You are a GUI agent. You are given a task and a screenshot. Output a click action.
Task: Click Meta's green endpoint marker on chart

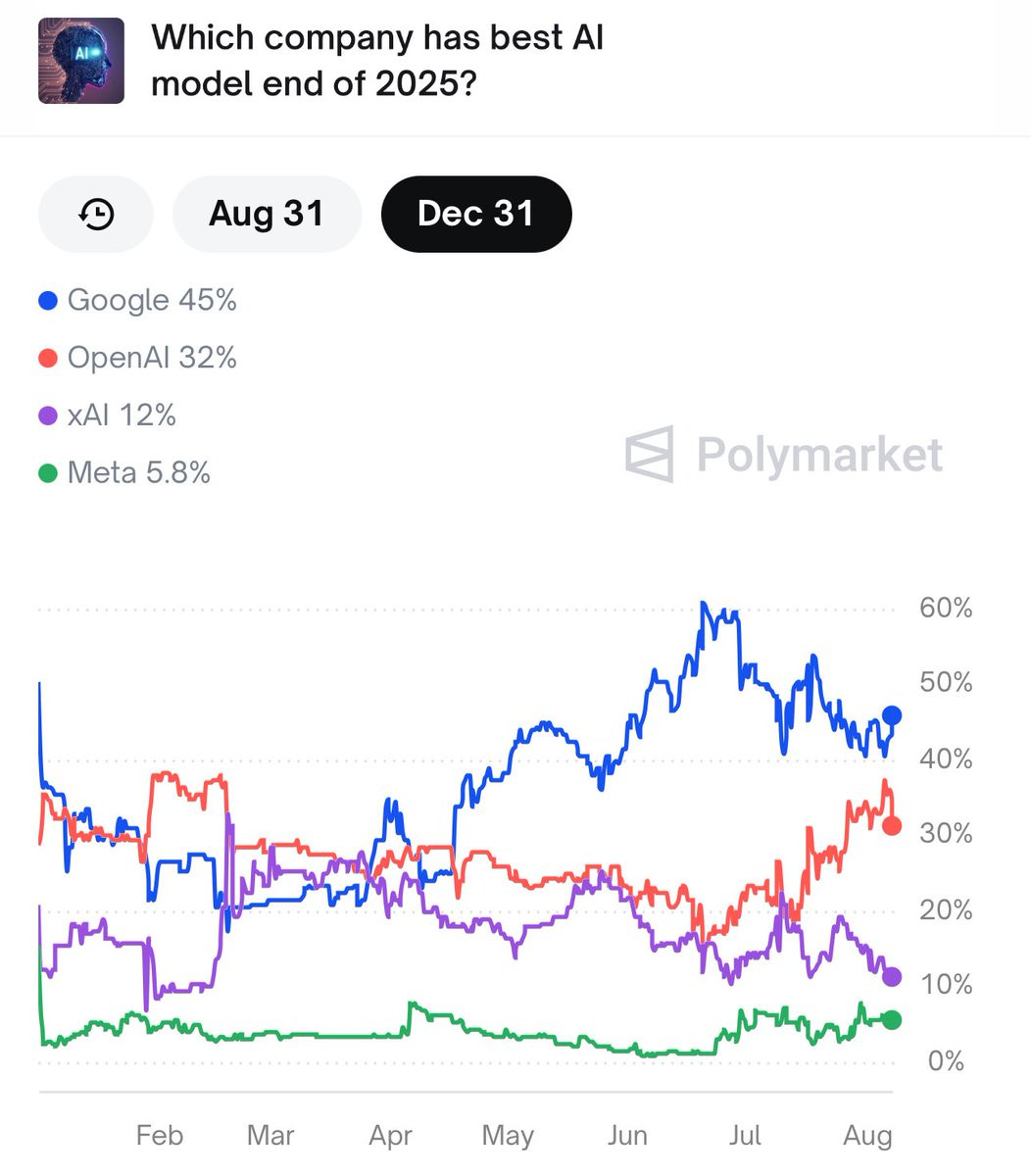coord(892,1020)
